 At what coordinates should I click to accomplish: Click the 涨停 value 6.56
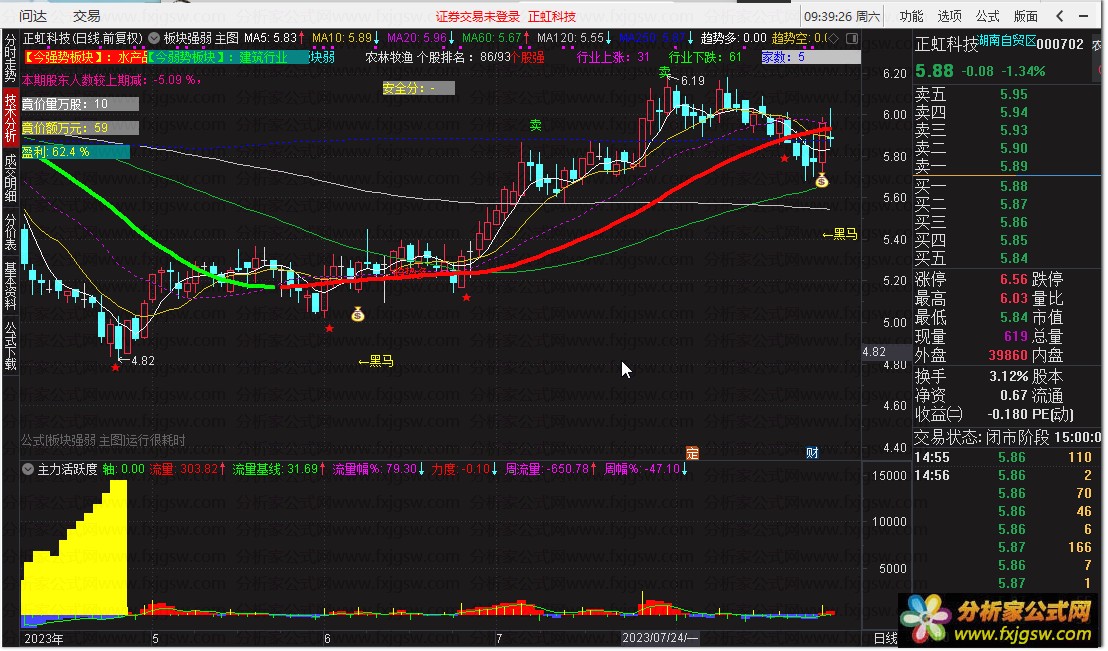click(x=1013, y=279)
